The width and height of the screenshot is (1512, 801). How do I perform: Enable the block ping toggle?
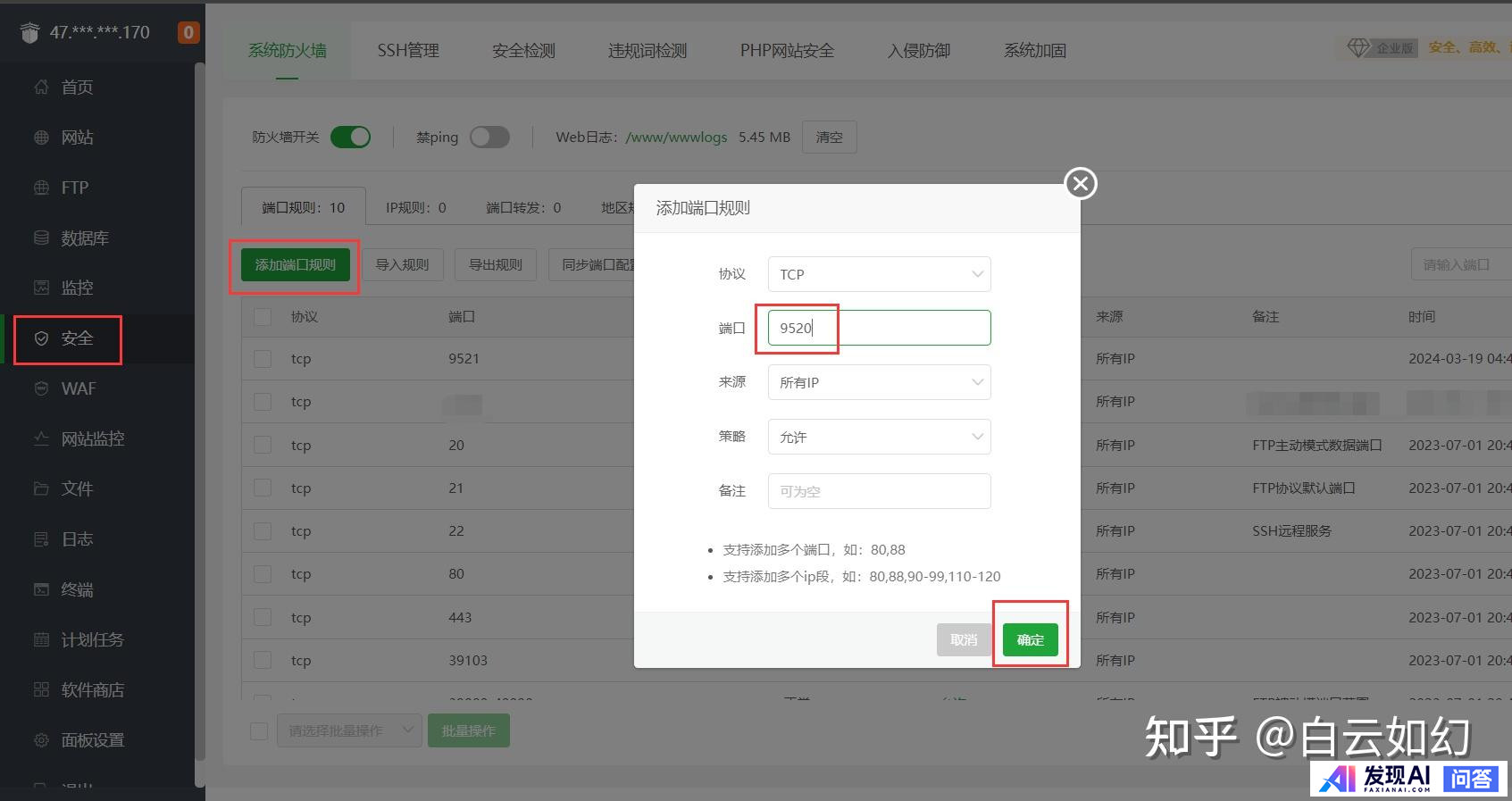coord(489,137)
